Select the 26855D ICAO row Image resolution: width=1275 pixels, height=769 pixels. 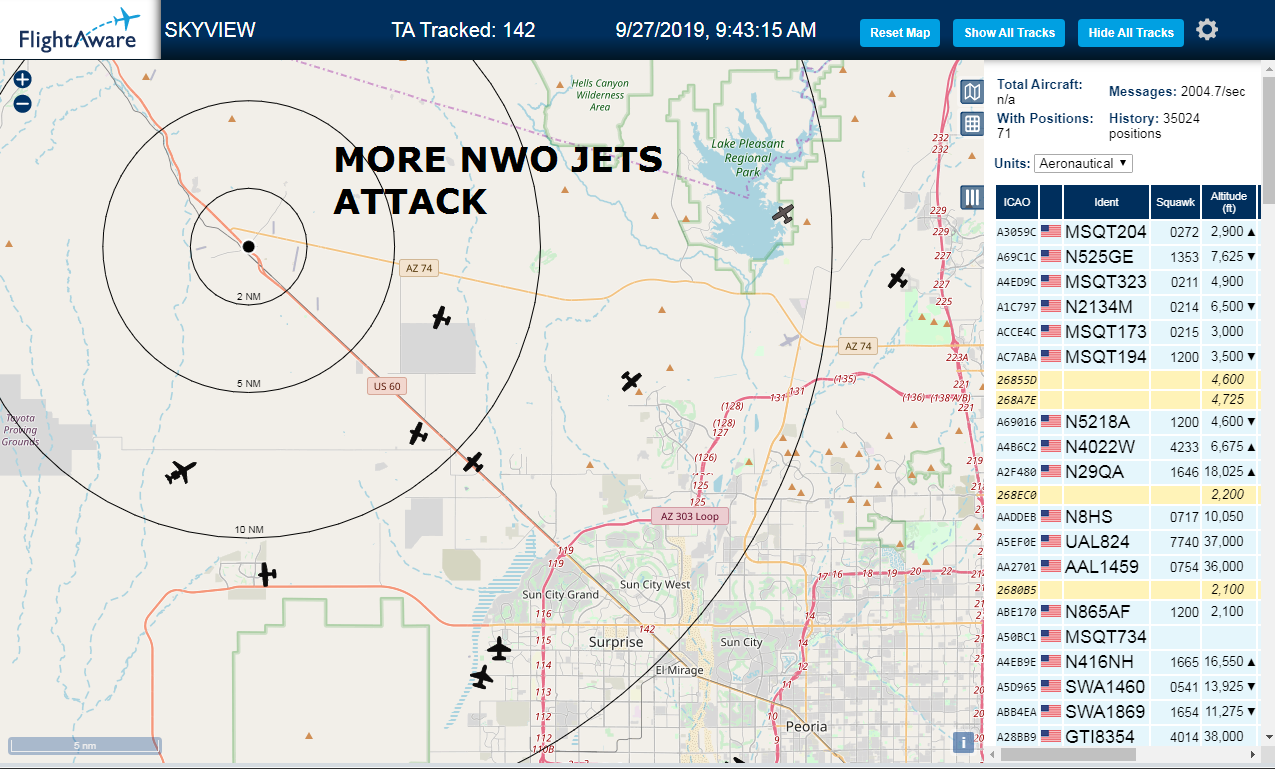pos(1127,380)
